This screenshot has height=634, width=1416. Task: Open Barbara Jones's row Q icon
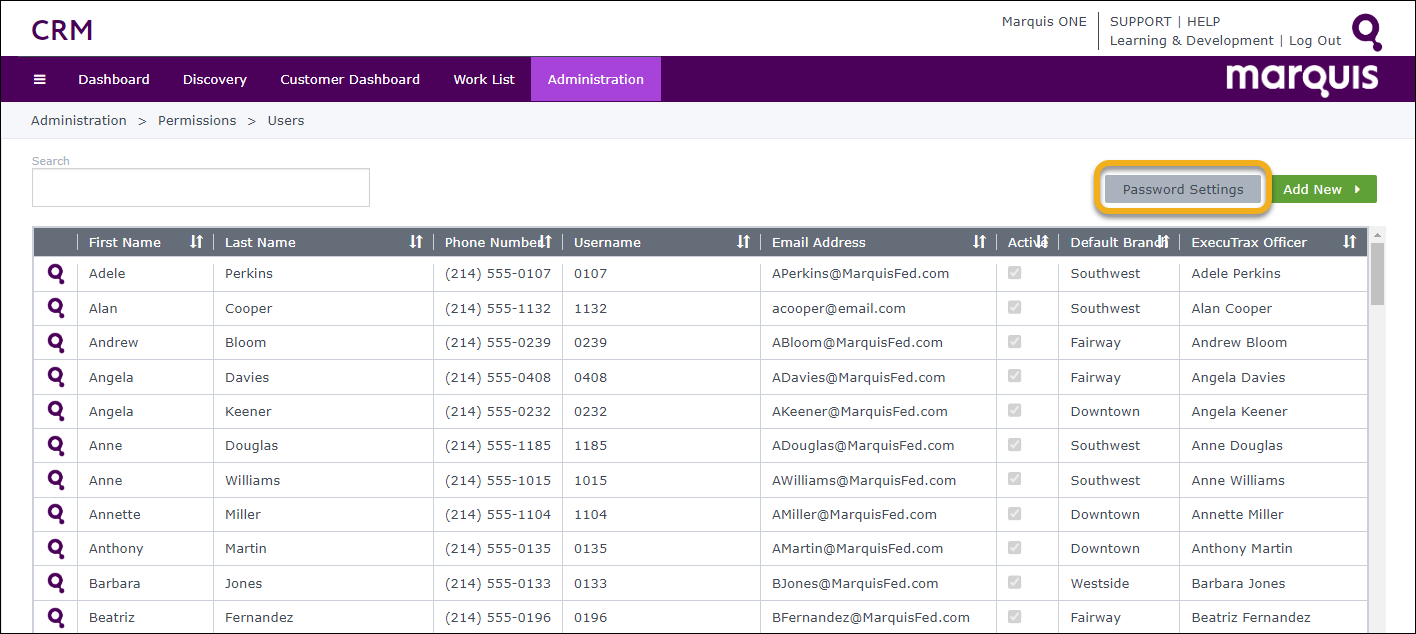click(x=56, y=583)
